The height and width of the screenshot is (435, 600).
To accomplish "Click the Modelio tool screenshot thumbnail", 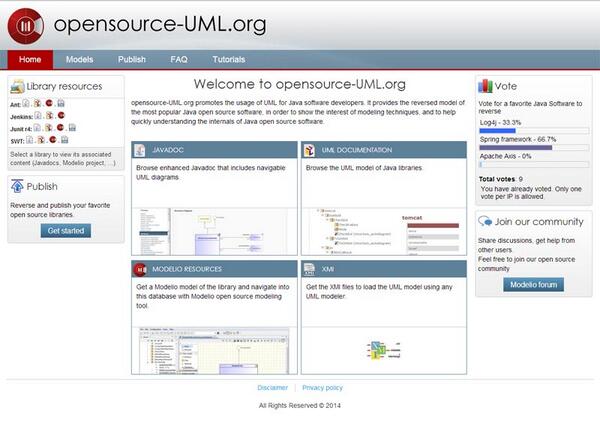I will tap(214, 350).
